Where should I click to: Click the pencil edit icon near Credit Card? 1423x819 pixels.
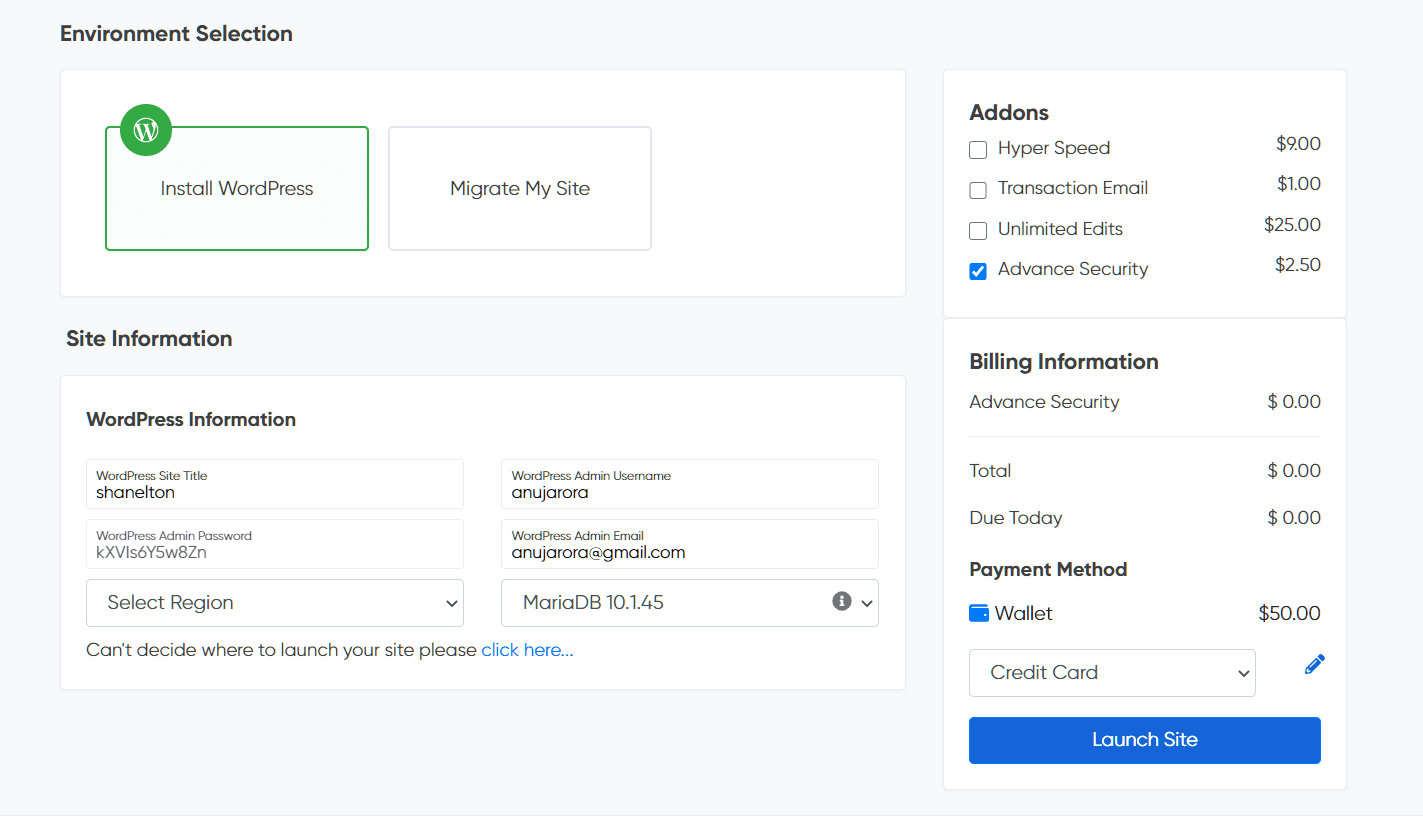coord(1313,664)
